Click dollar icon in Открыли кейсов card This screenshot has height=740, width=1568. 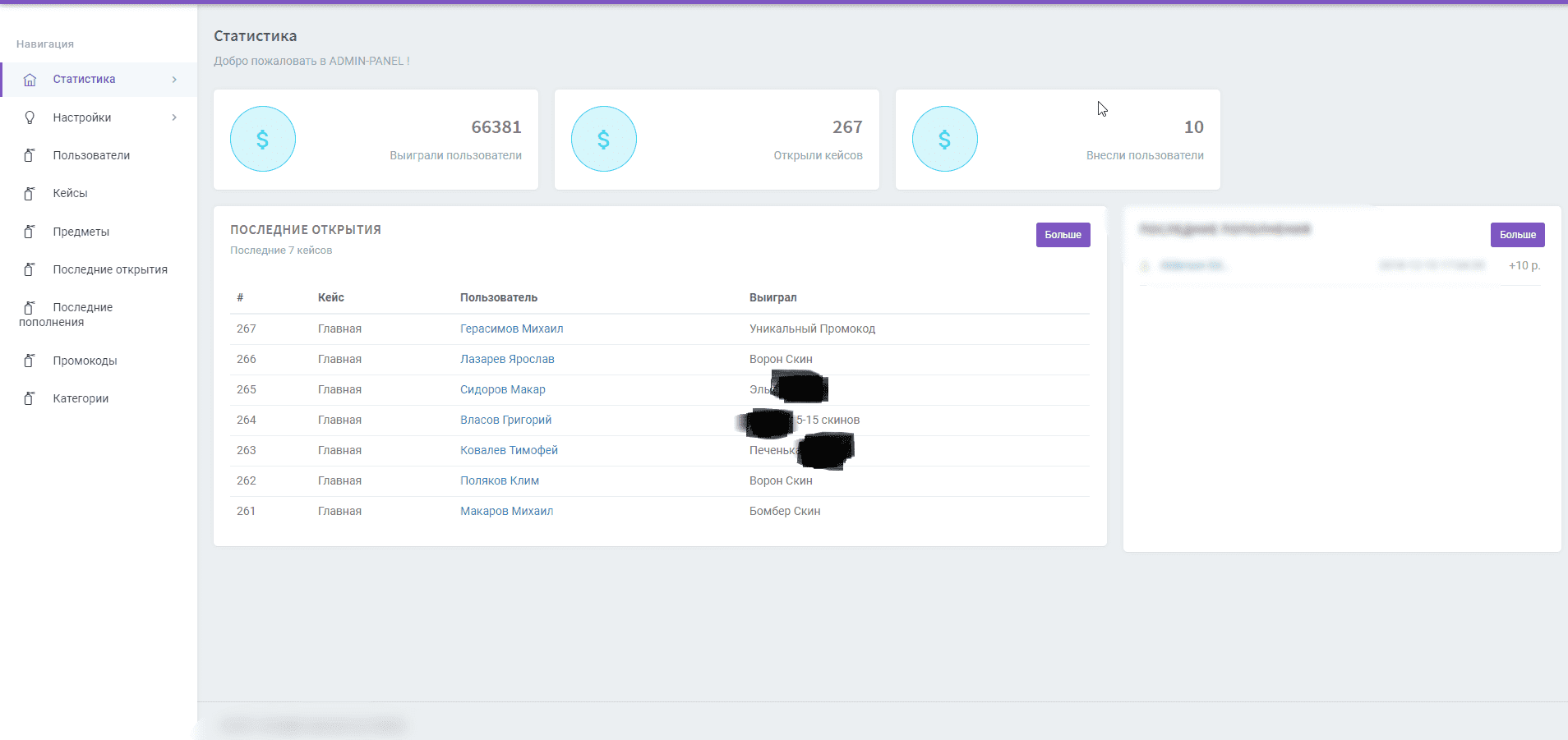603,139
